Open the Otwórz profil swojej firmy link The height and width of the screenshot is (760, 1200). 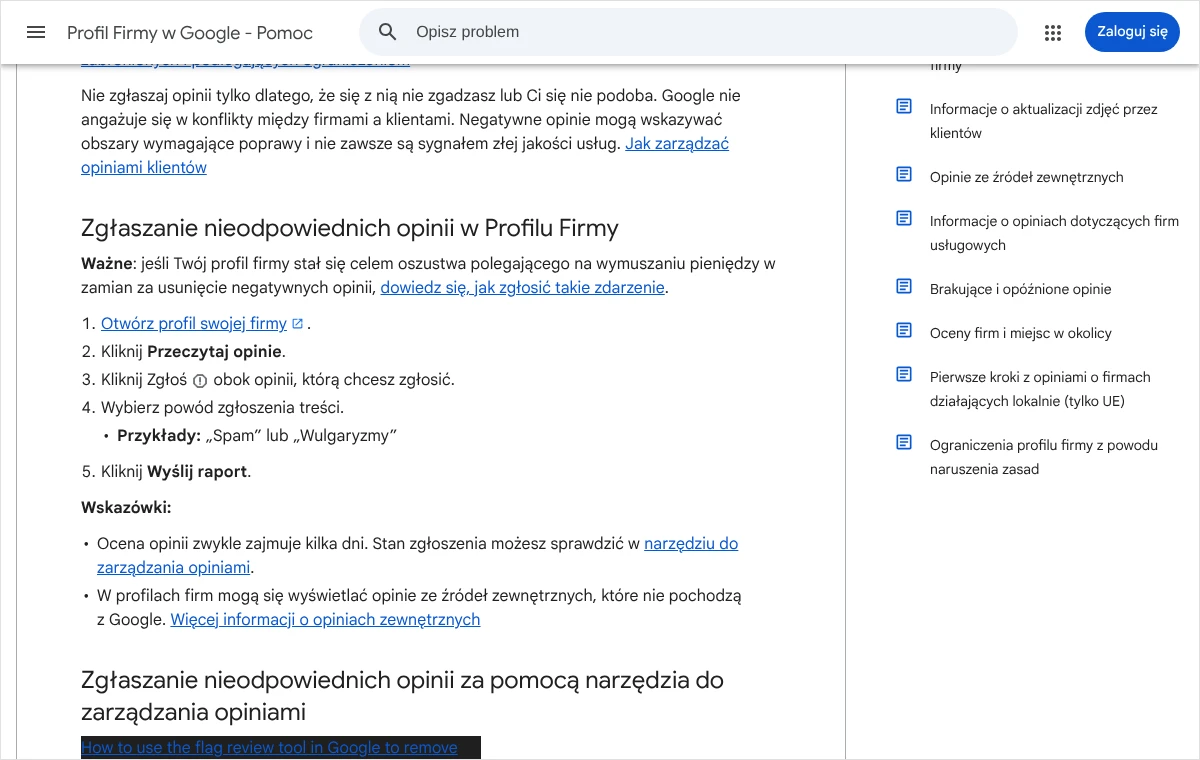click(x=194, y=324)
